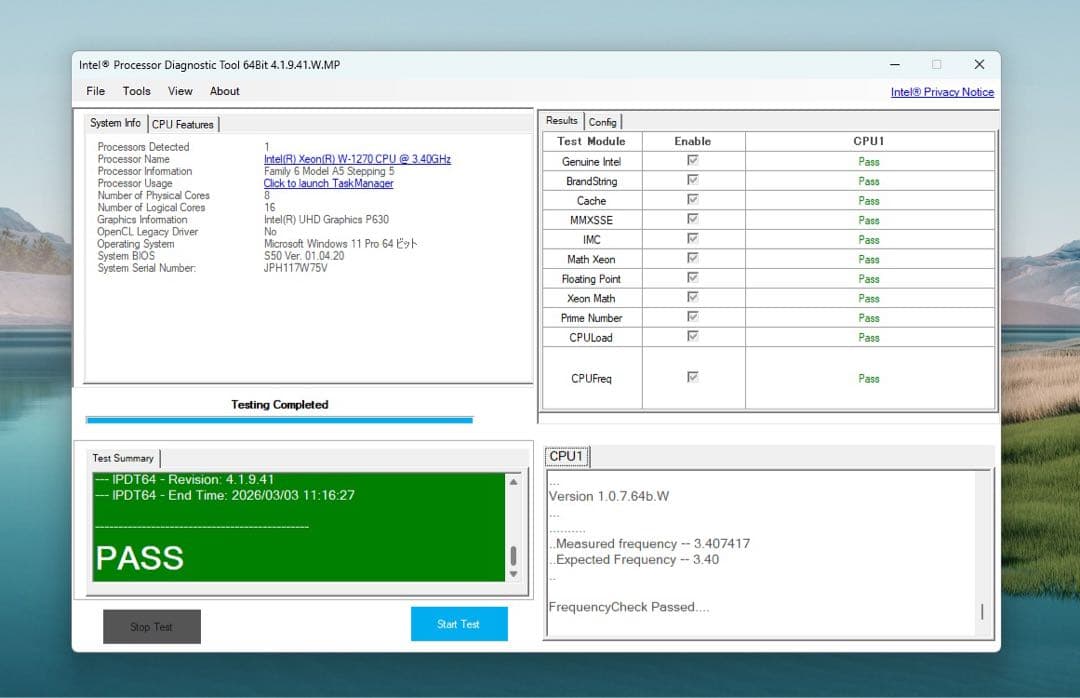Click the Cache test module cell
This screenshot has height=698, width=1080.
(592, 201)
